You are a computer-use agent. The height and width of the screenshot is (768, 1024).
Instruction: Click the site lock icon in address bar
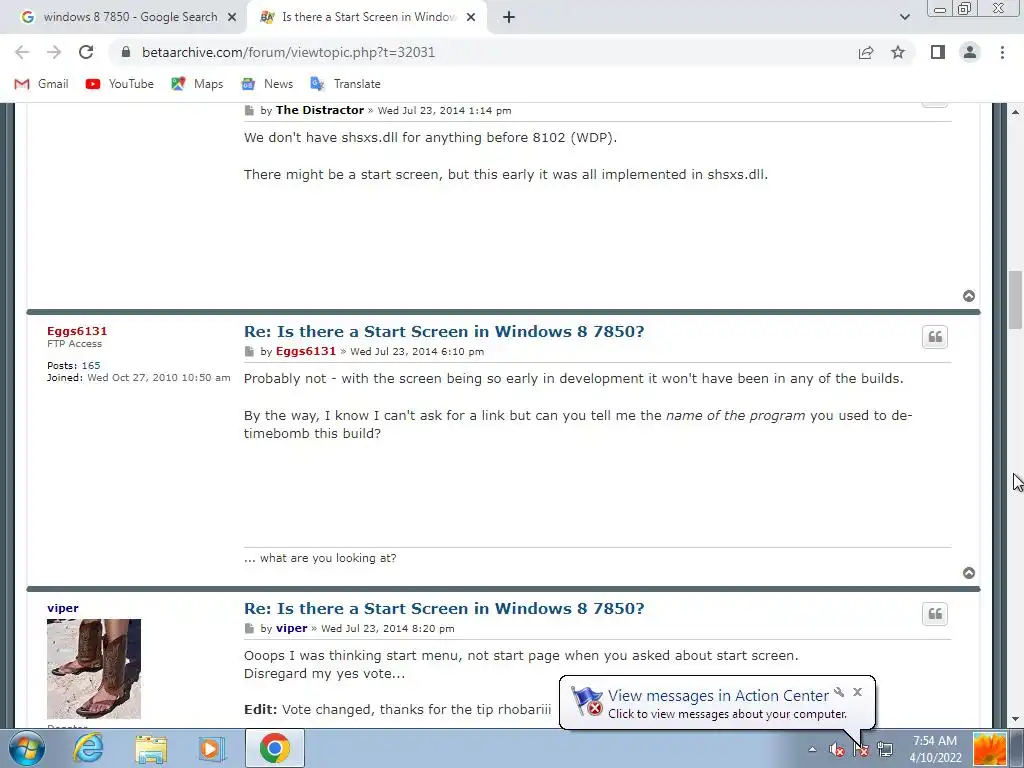pos(126,52)
